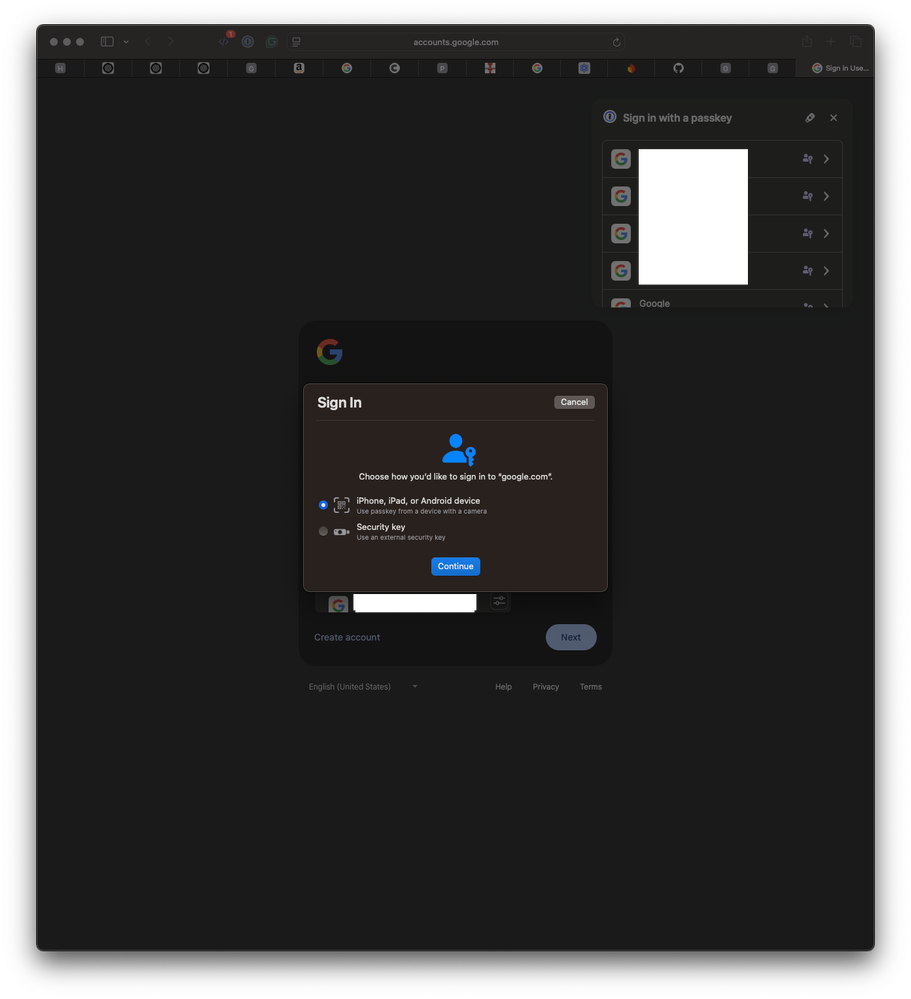Choose the Security key radio button
The image size is (911, 999).
coord(323,531)
